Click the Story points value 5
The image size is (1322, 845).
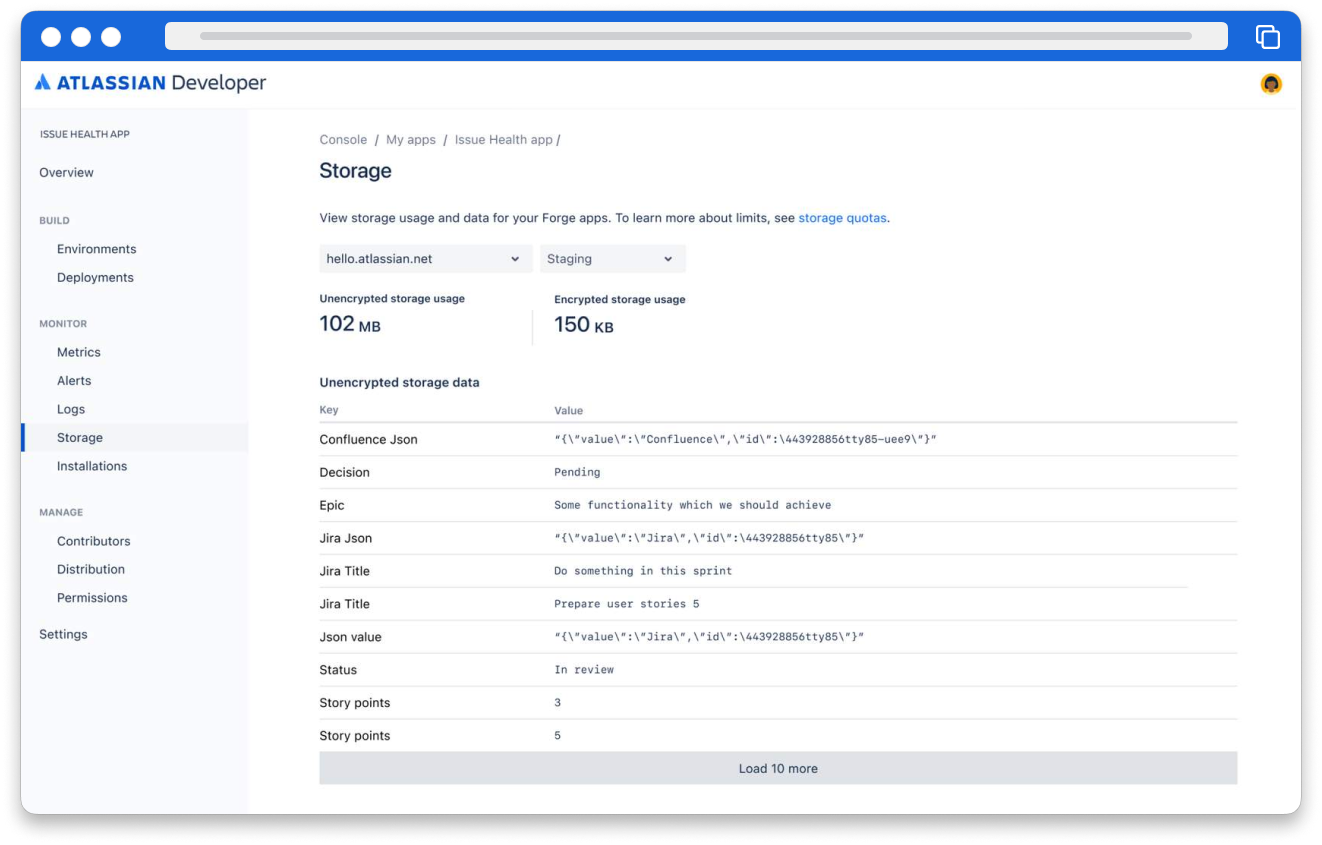[x=558, y=736]
